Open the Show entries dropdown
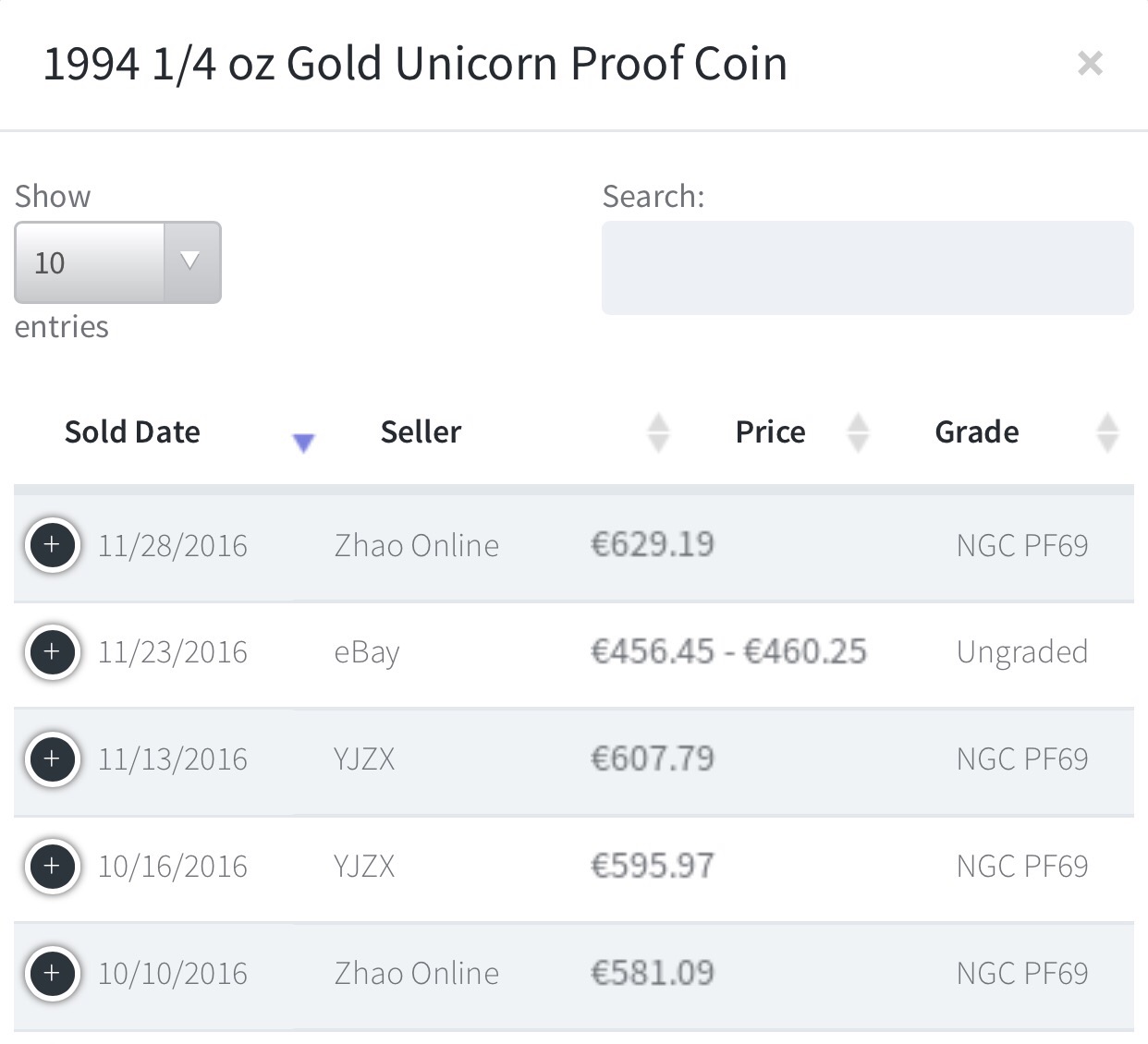 pos(117,262)
